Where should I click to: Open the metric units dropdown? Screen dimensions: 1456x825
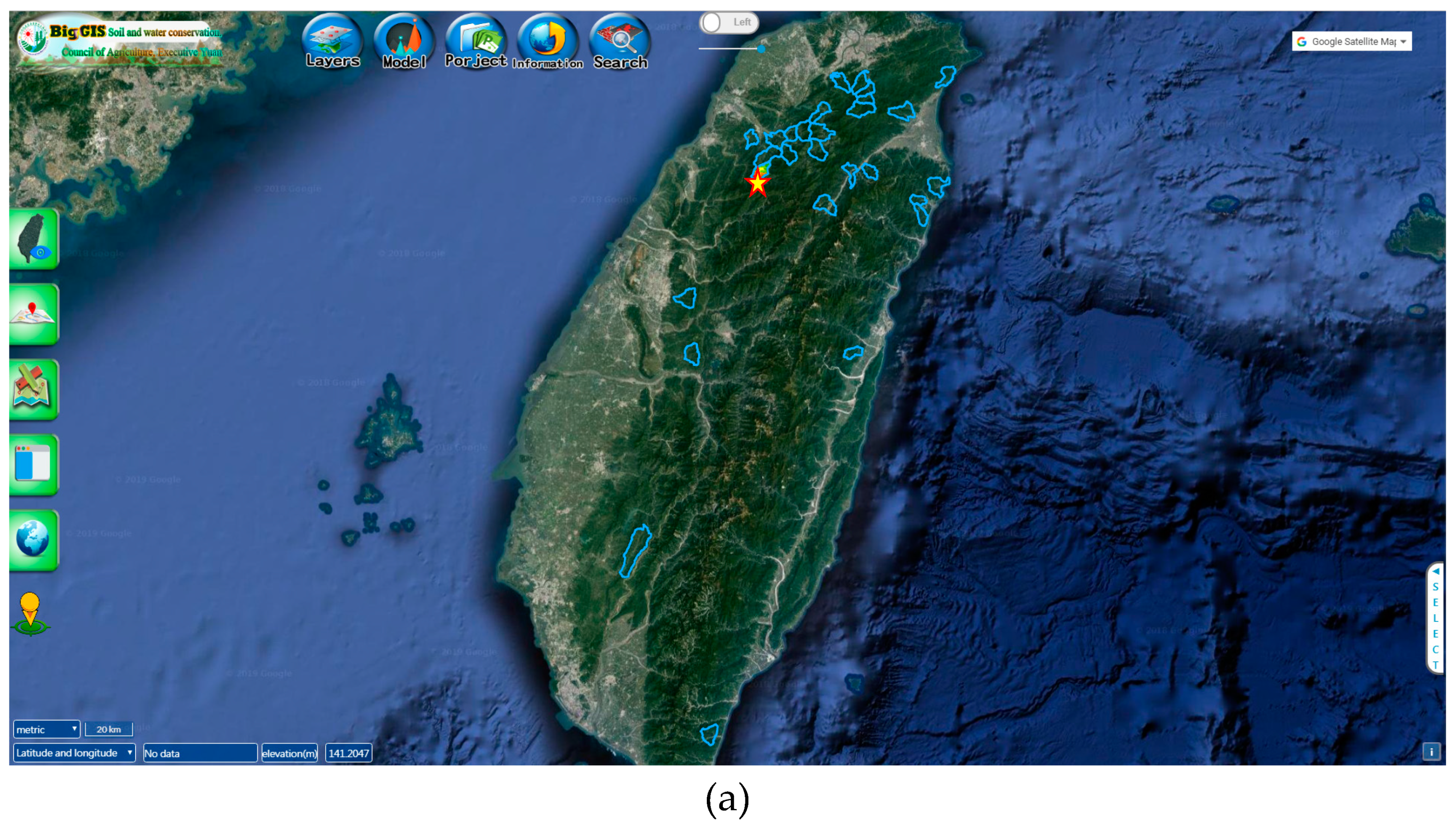[47, 729]
